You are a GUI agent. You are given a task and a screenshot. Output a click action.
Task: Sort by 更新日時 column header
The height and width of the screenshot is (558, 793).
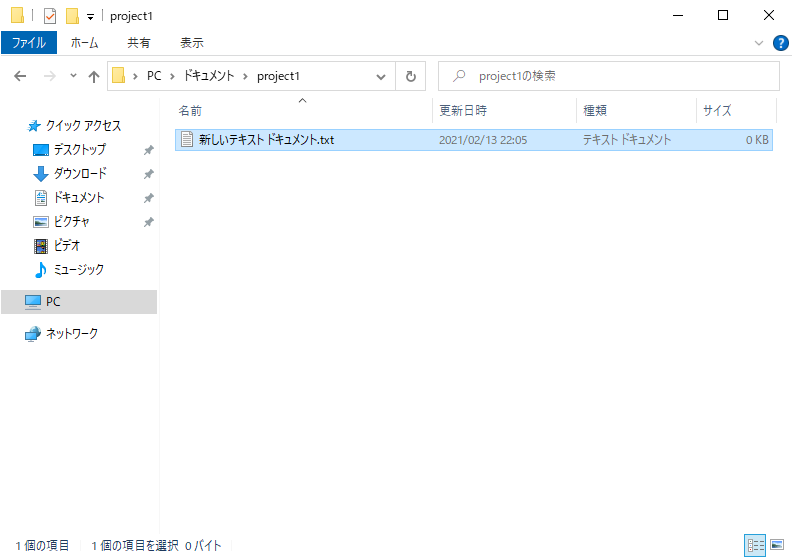(463, 110)
